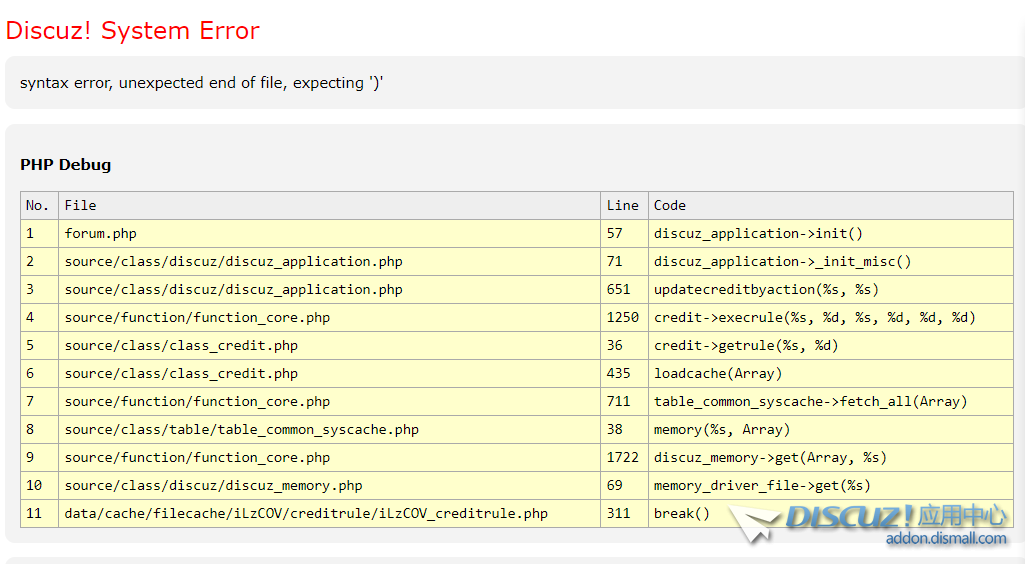The width and height of the screenshot is (1025, 564).
Task: Click line number 71 cell
Action: tap(624, 261)
